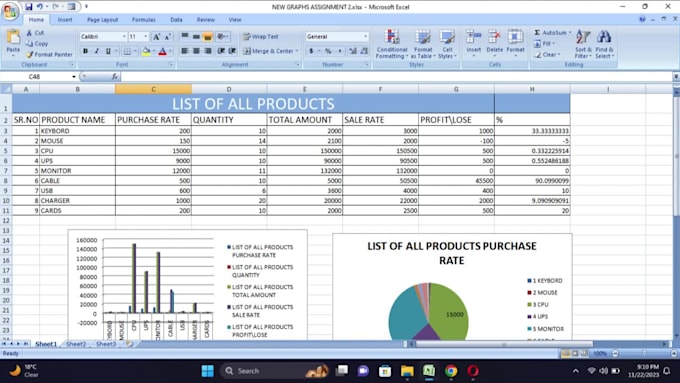
Task: Open Find & Select menu
Action: pos(604,44)
